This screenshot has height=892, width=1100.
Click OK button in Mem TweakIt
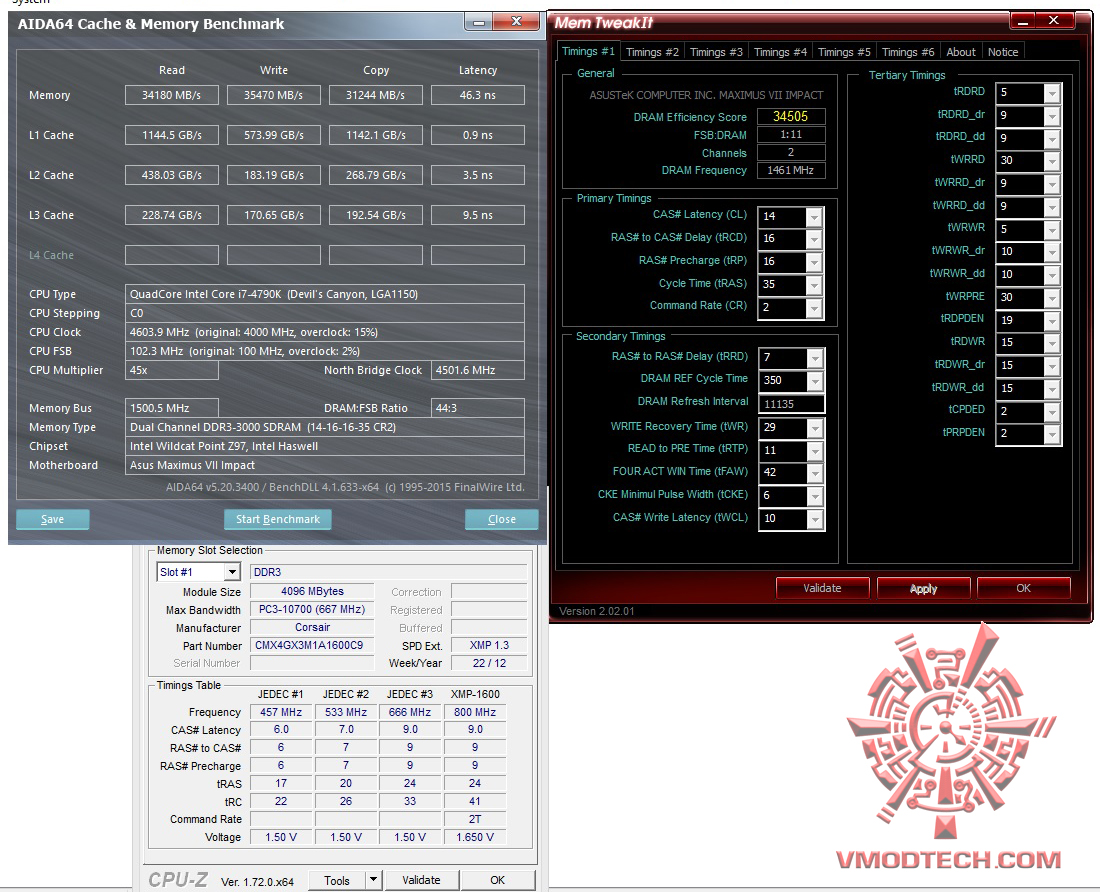1024,588
